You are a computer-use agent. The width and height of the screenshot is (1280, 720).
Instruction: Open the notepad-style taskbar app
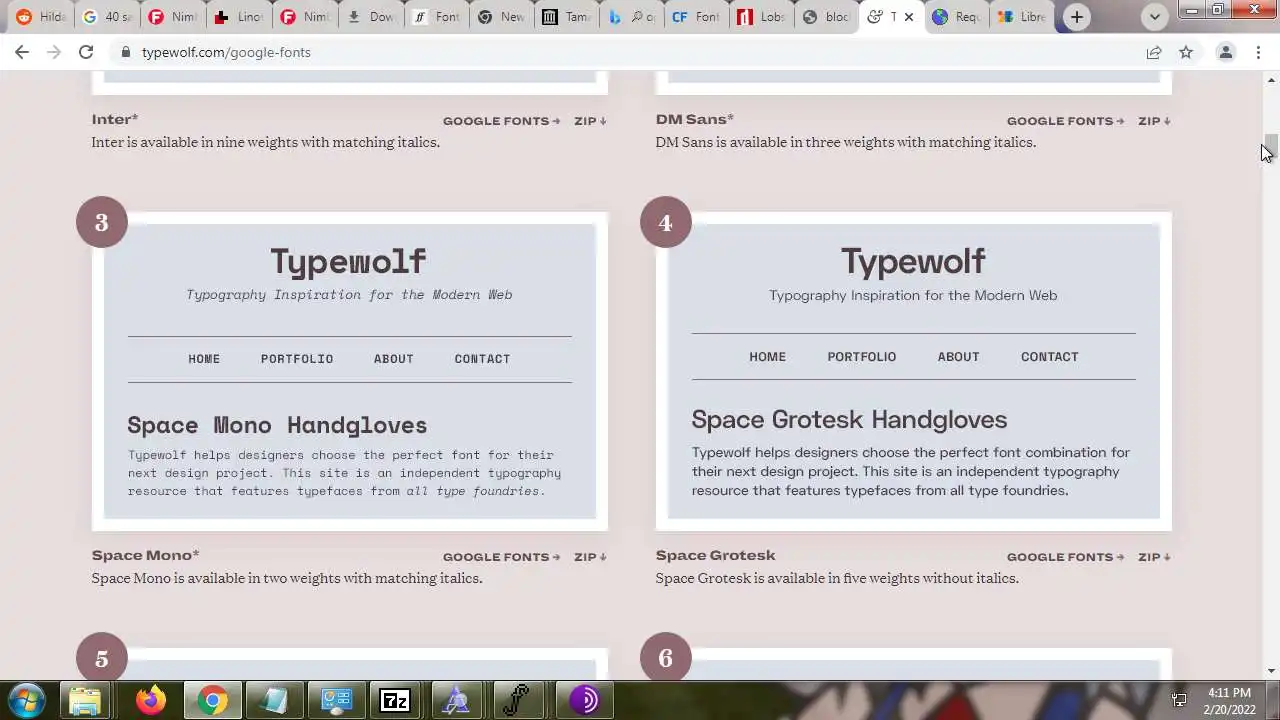tap(273, 701)
